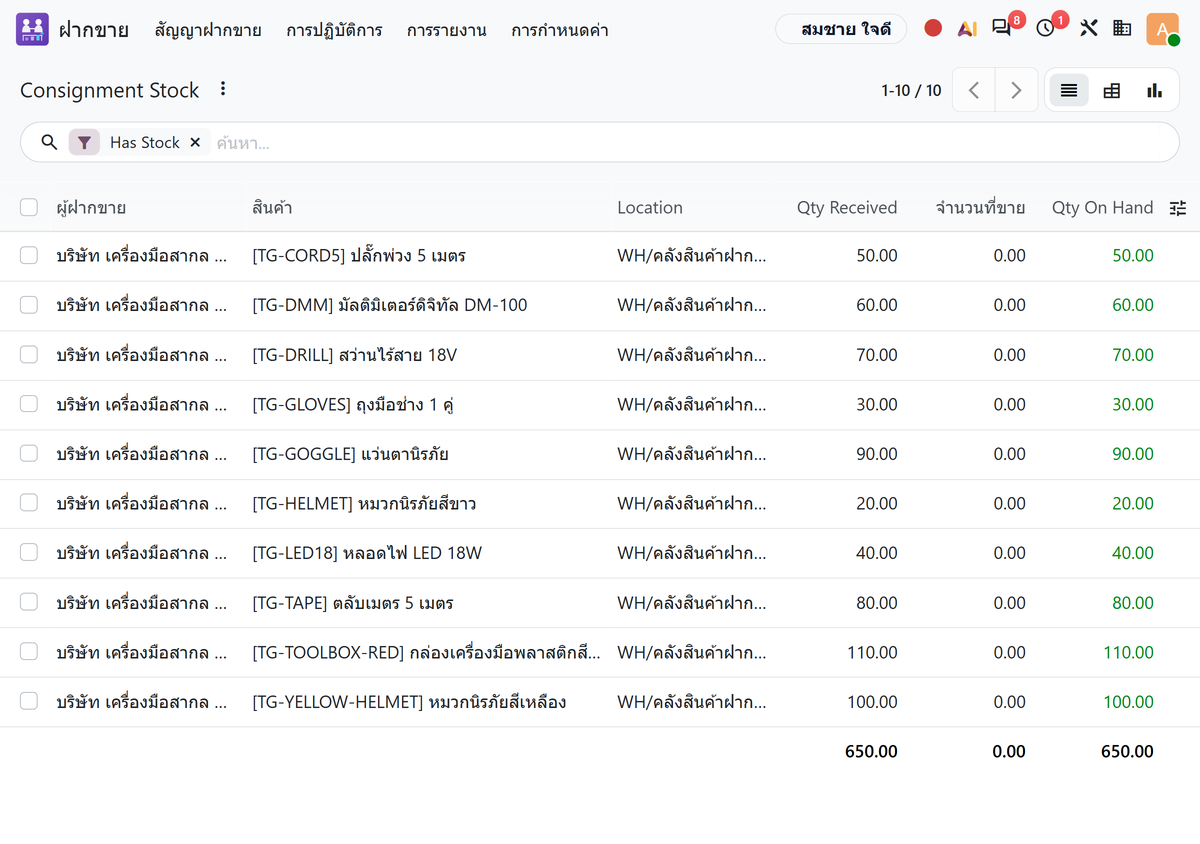Select the TG-DRILL row checkbox
Image resolution: width=1200 pixels, height=844 pixels.
click(29, 354)
